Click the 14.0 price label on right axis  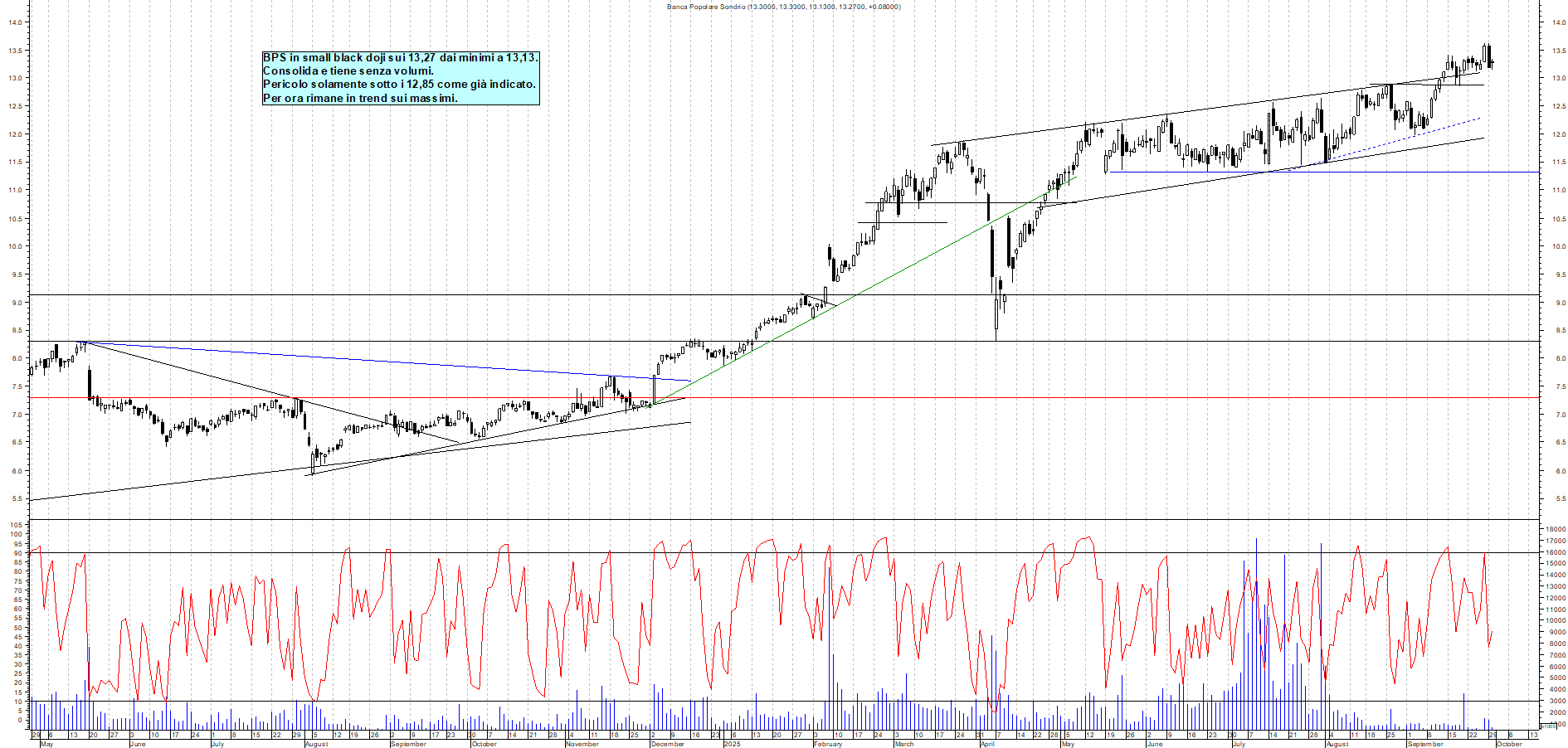(x=1558, y=22)
